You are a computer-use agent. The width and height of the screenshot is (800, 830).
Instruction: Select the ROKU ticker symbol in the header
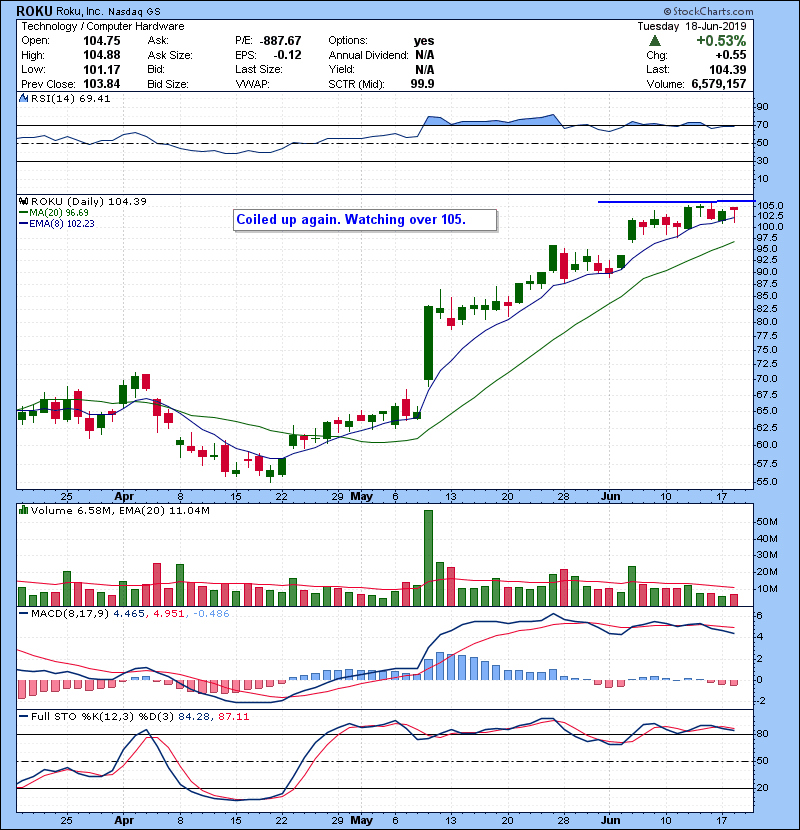click(34, 11)
